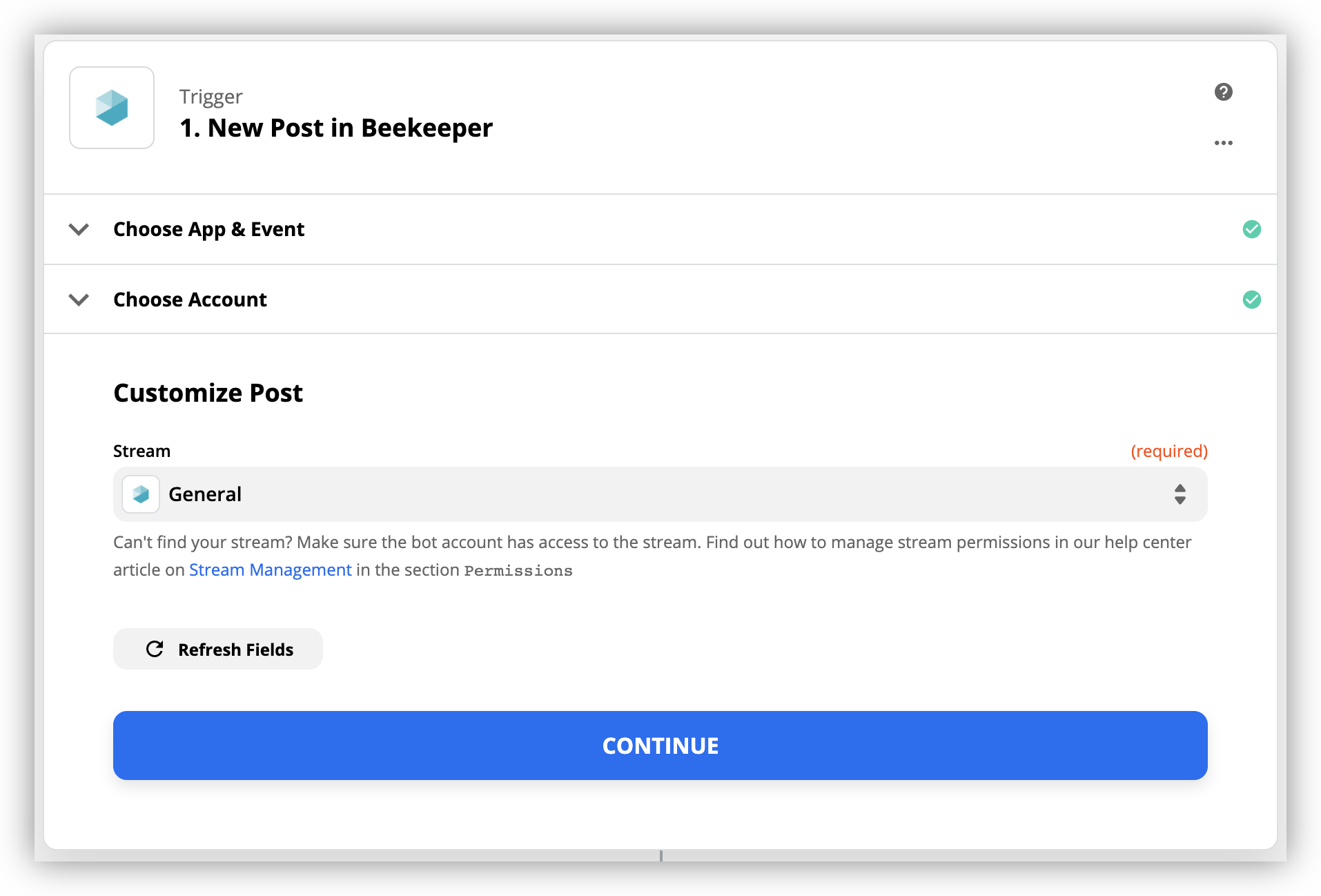Expand the Choose App & Event chevron
The width and height of the screenshot is (1321, 896).
(x=79, y=229)
